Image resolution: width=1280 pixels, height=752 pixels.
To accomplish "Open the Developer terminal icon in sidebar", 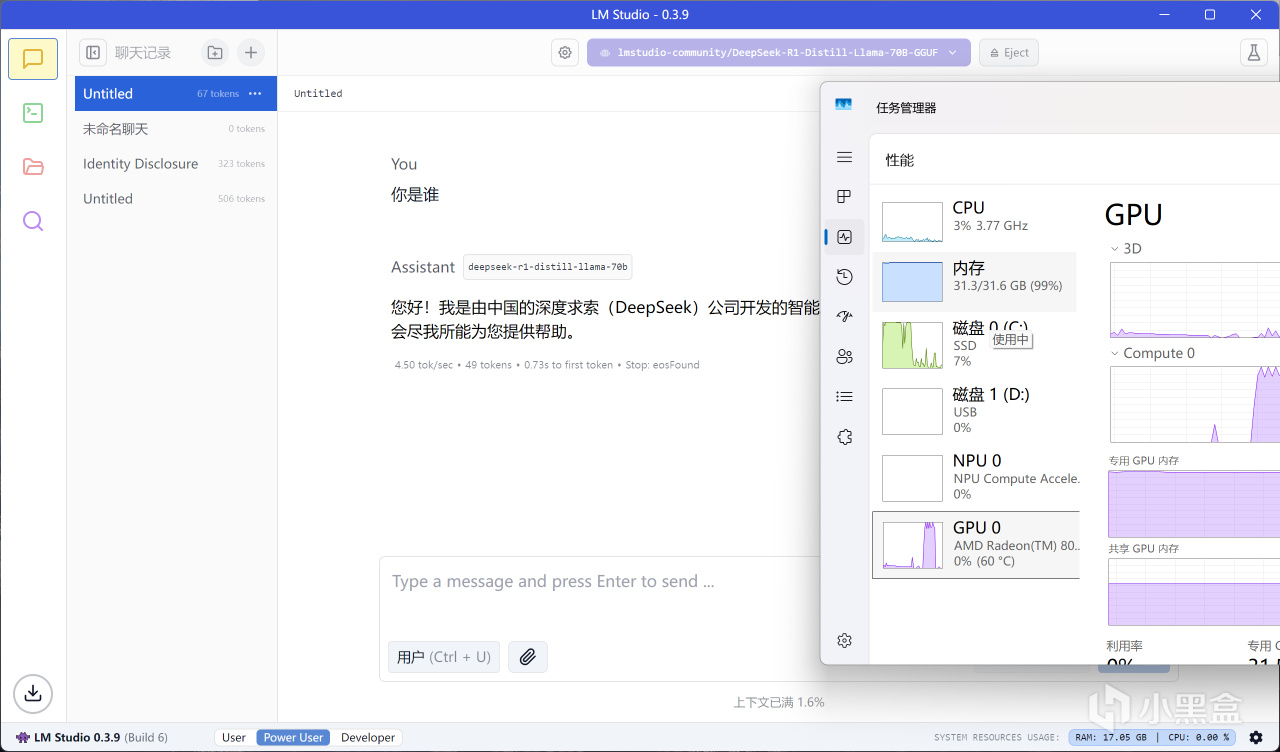I will (33, 113).
